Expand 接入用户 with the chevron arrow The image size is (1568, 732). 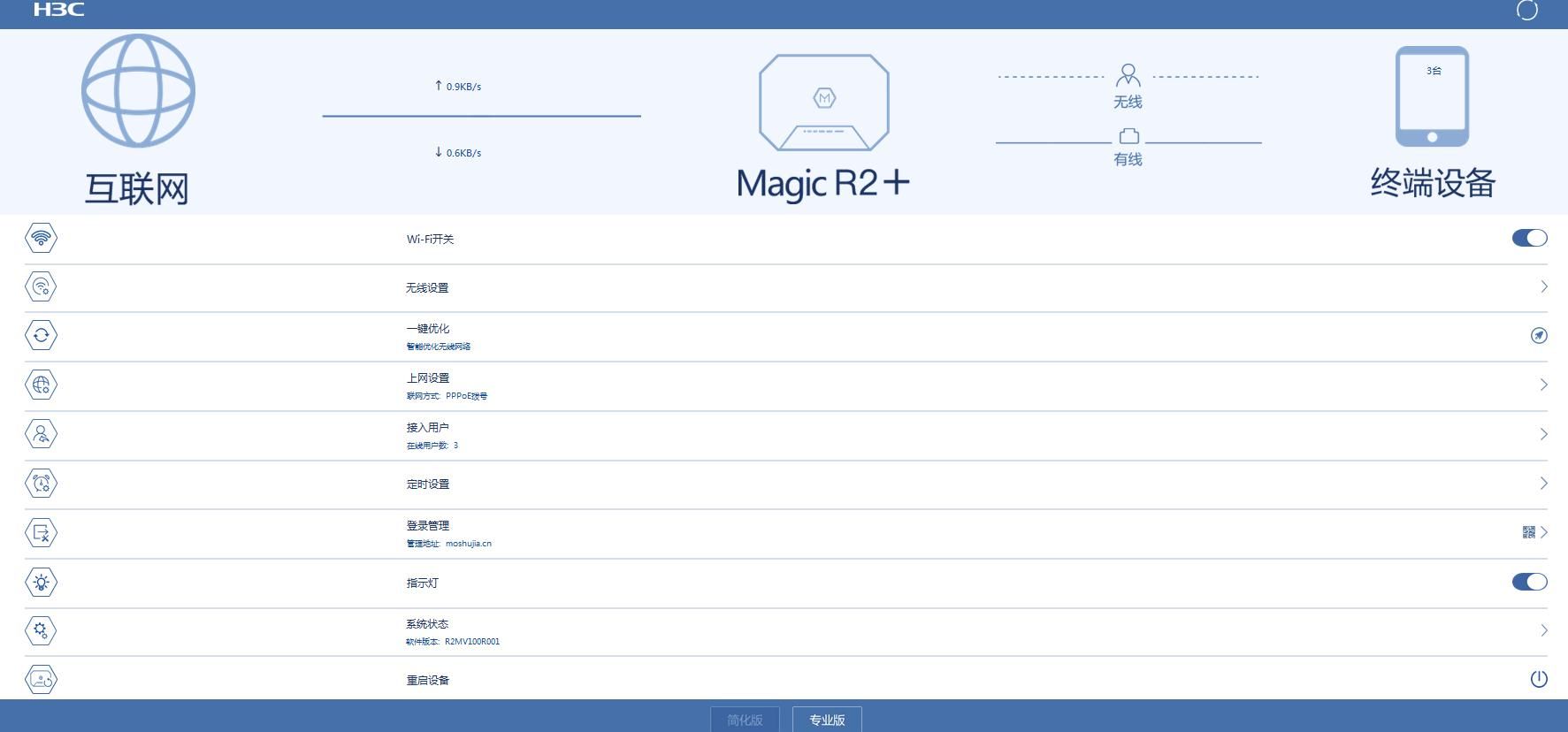point(1543,434)
